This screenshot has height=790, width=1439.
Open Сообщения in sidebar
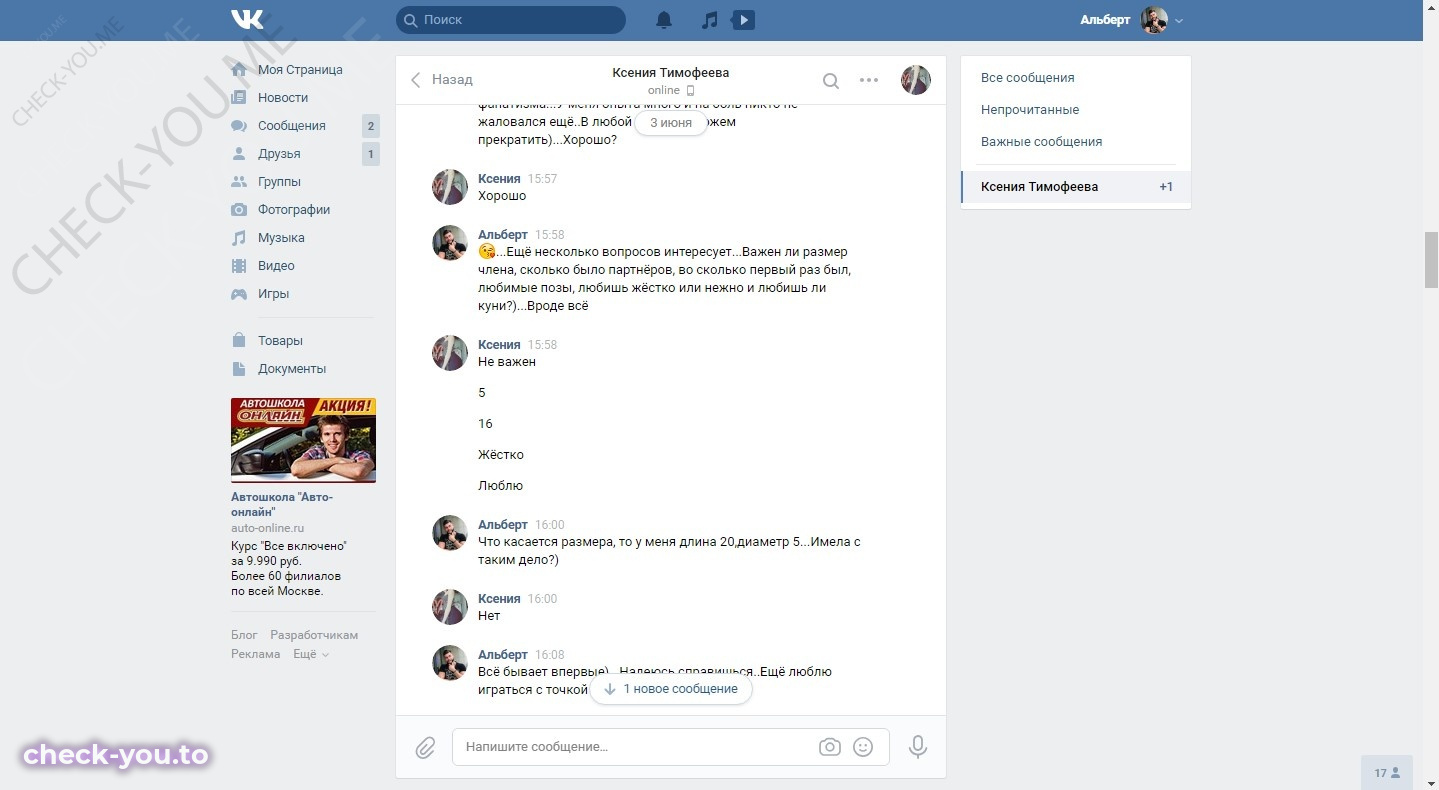(x=292, y=126)
